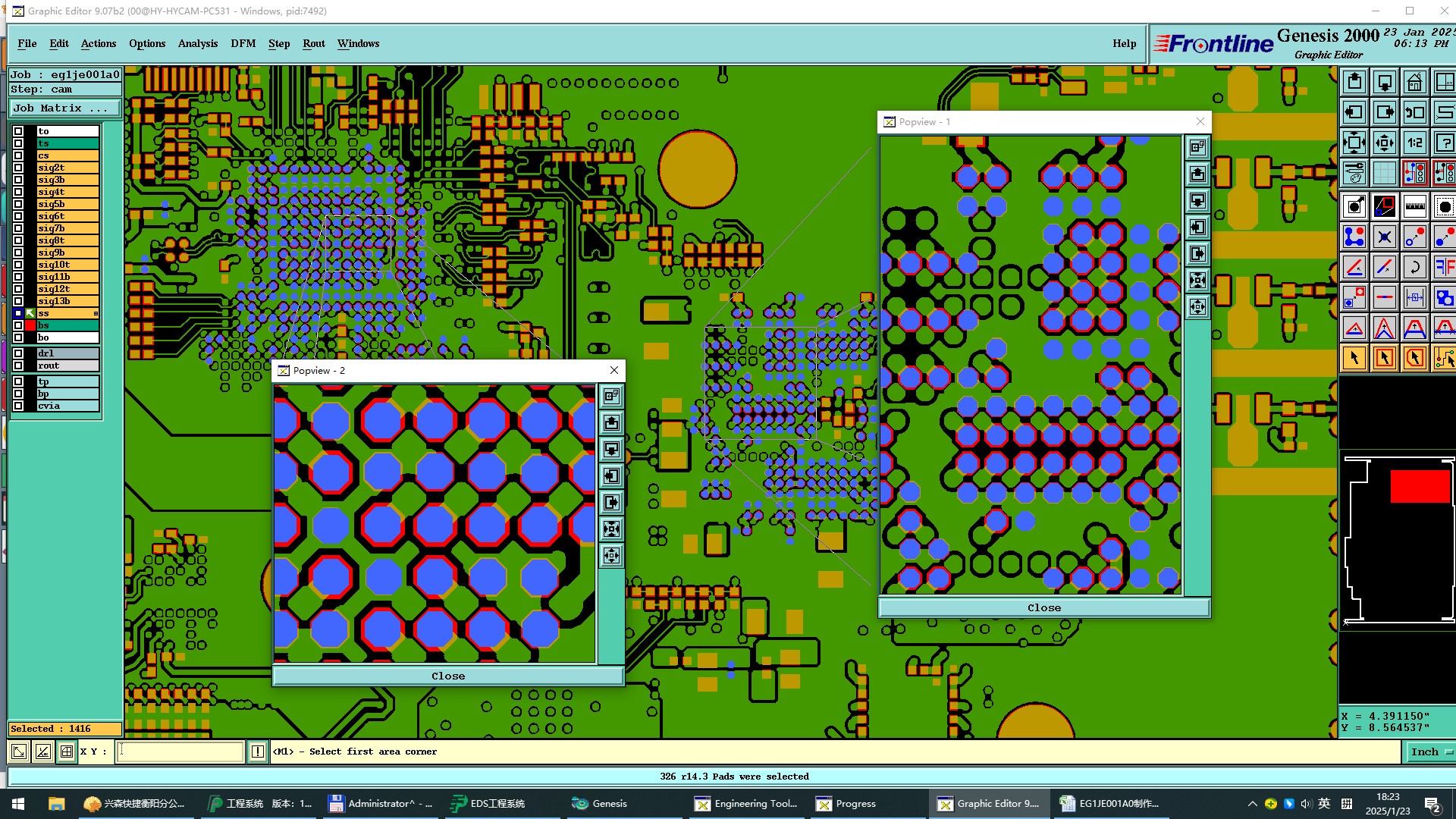Click the rotate feature tool icon
The width and height of the screenshot is (1456, 819).
pyautogui.click(x=1414, y=267)
